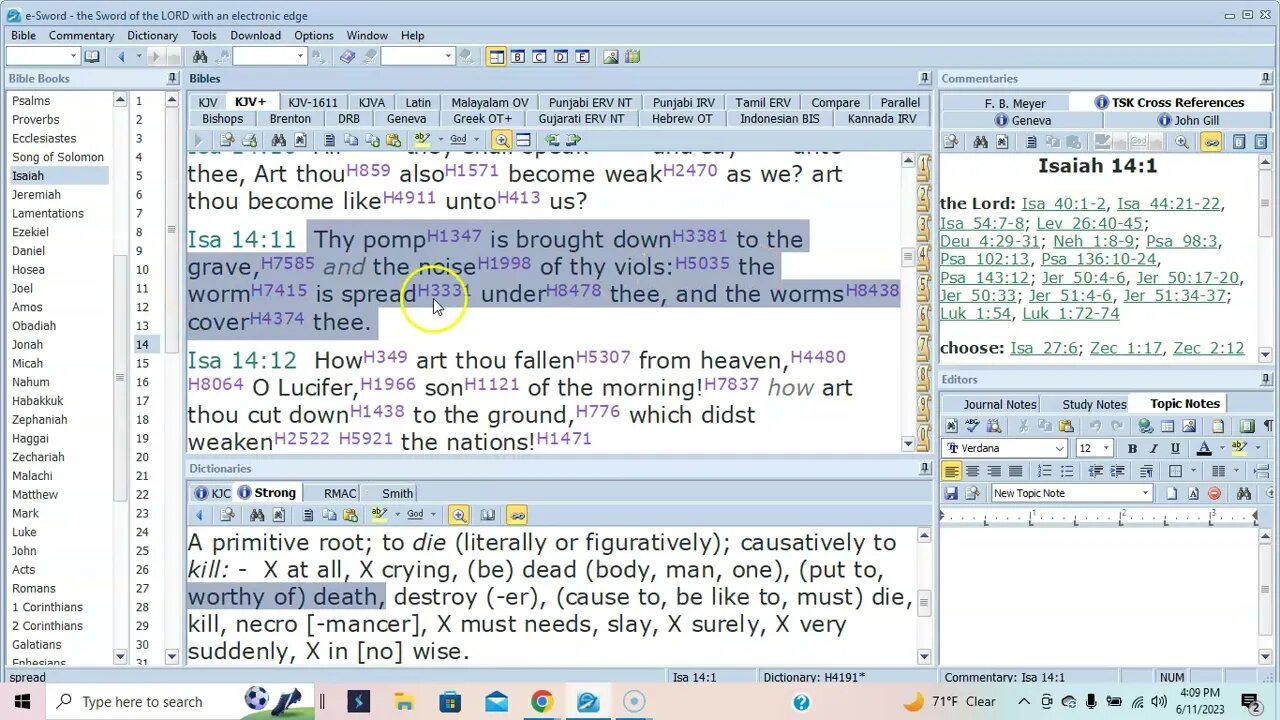Image resolution: width=1280 pixels, height=720 pixels.
Task: Switch to the Greek OT+ Bible tab
Action: tap(482, 118)
